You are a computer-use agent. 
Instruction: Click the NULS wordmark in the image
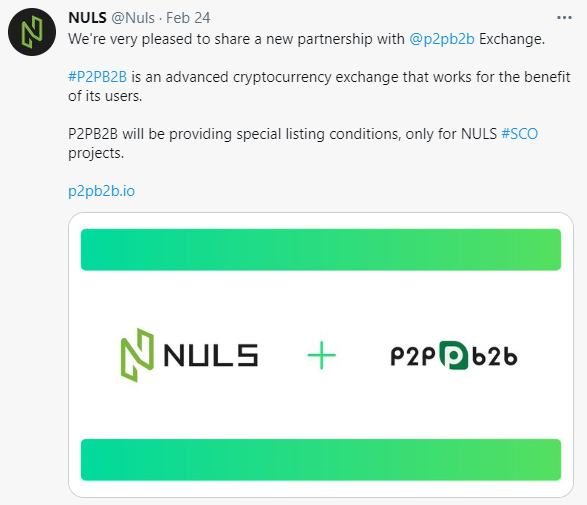[x=211, y=355]
